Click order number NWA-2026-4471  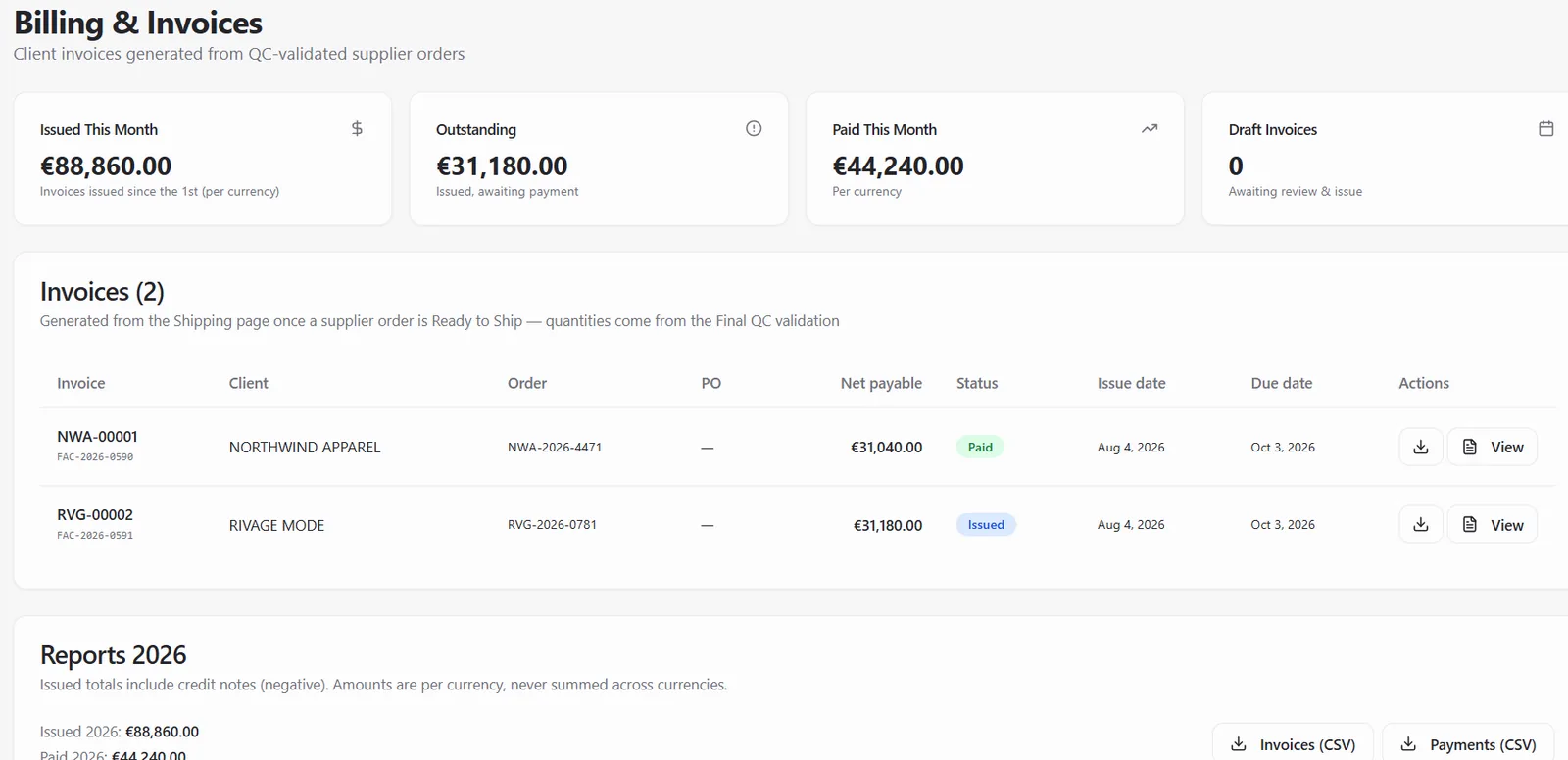(555, 447)
